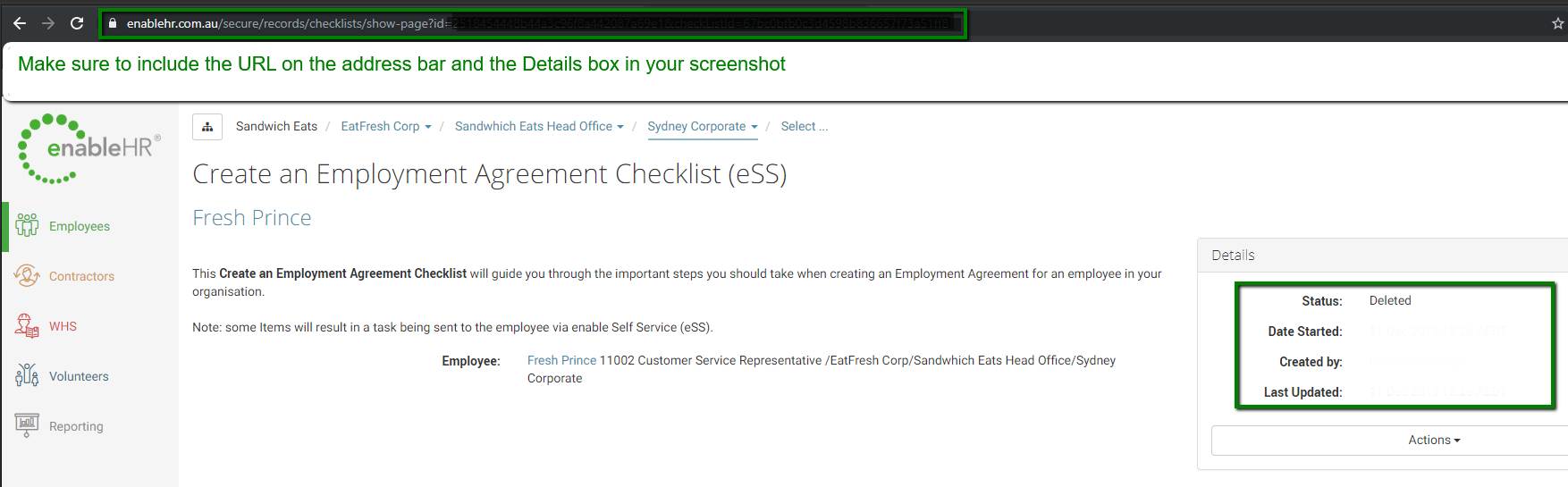Open Employees section label
The height and width of the screenshot is (487, 1568).
click(x=80, y=226)
